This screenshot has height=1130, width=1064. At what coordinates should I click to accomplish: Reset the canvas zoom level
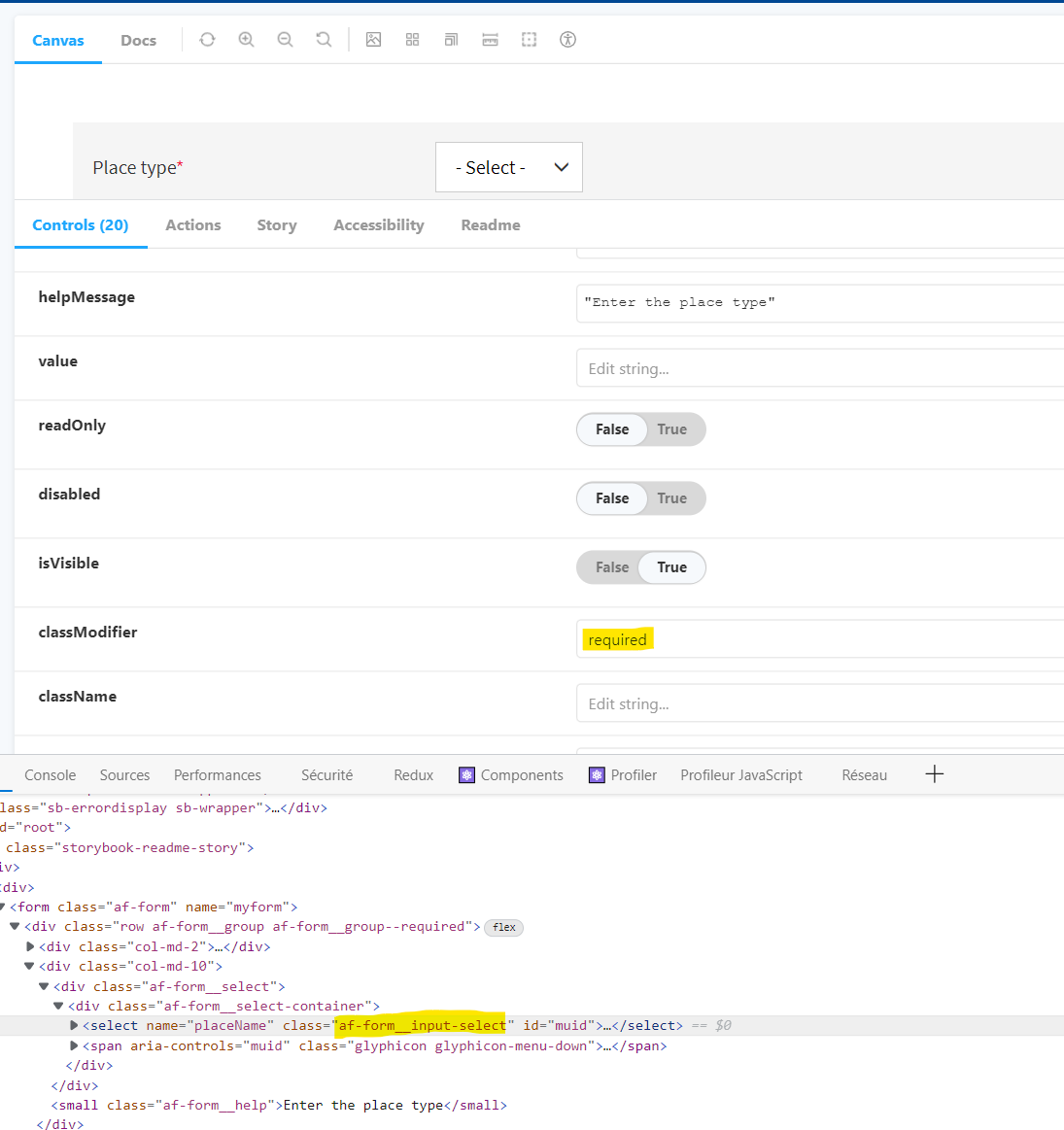[x=324, y=39]
